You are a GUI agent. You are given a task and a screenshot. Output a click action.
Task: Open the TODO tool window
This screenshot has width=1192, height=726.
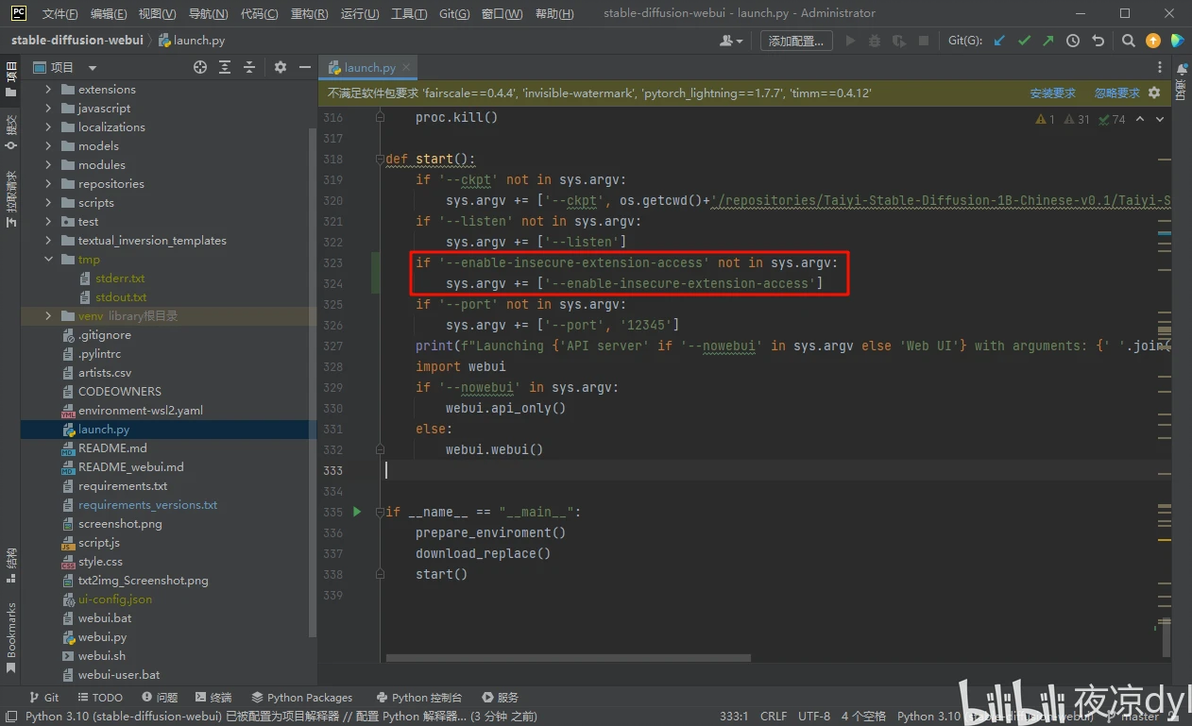point(100,697)
